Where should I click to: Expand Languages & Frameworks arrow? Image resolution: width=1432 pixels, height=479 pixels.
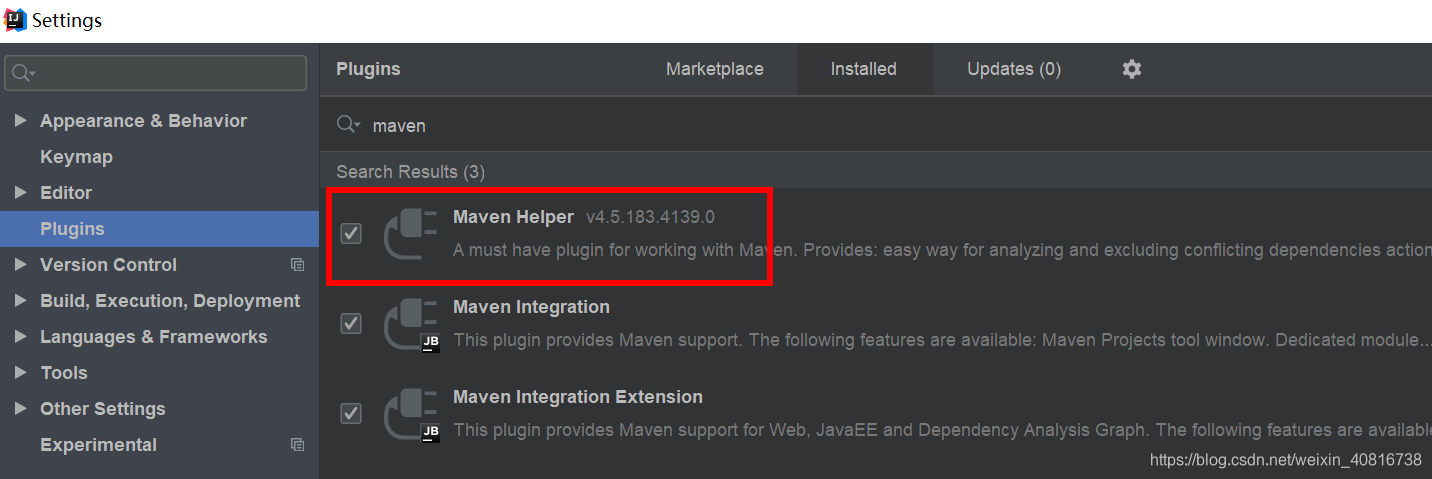coord(20,337)
